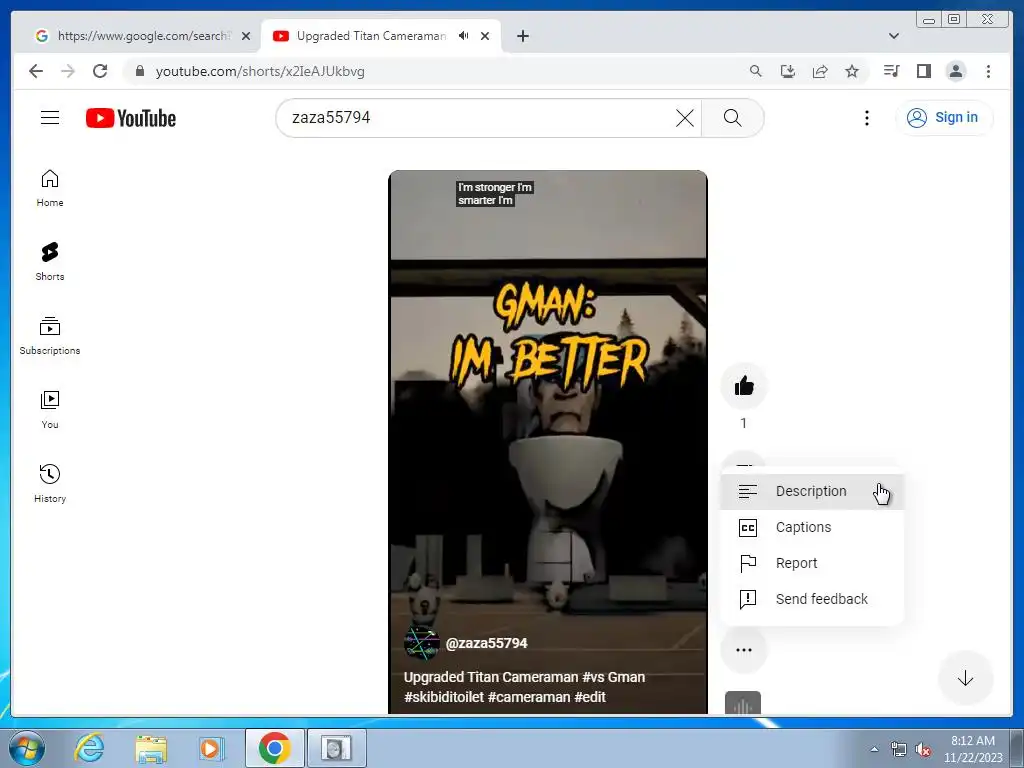Toggle the Chrome side panel
This screenshot has height=768, width=1024.
click(x=923, y=71)
